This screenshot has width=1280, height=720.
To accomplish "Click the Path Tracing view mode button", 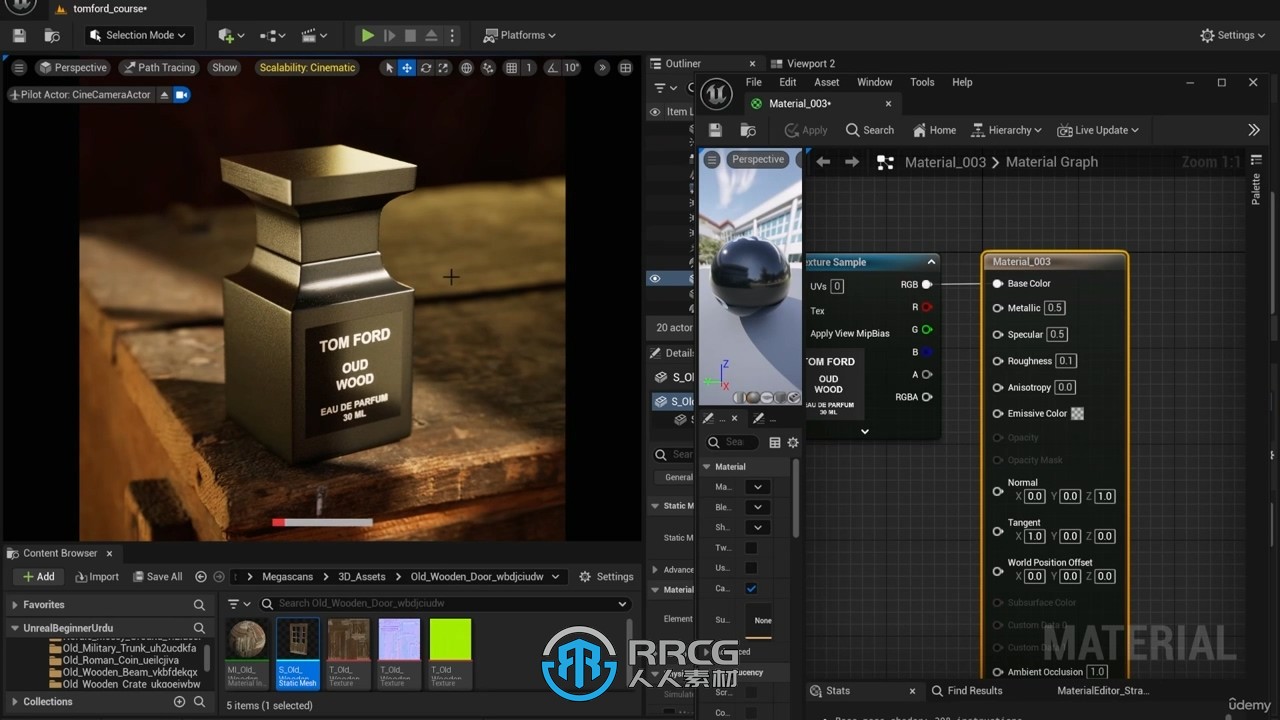I will tap(158, 68).
